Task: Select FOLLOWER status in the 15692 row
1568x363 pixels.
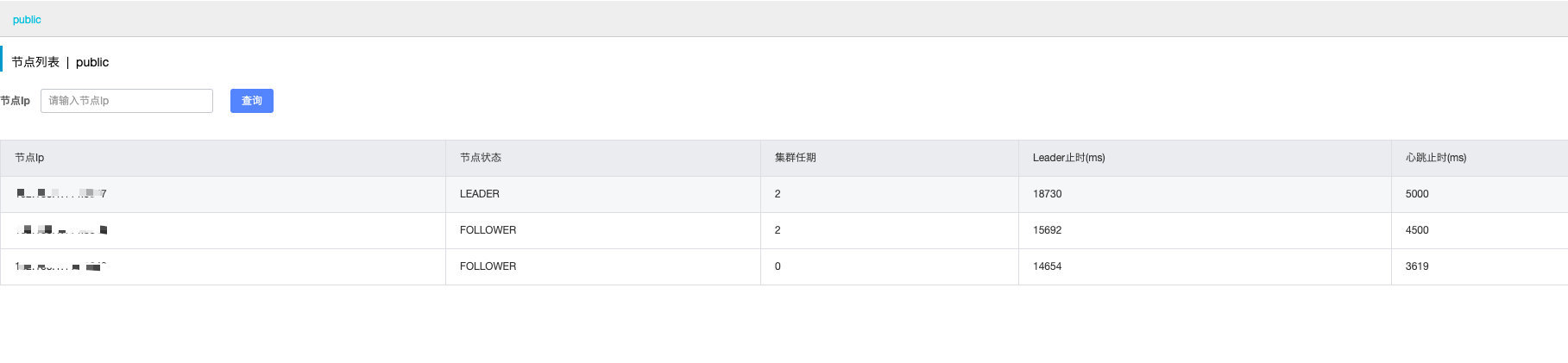Action: coord(488,230)
